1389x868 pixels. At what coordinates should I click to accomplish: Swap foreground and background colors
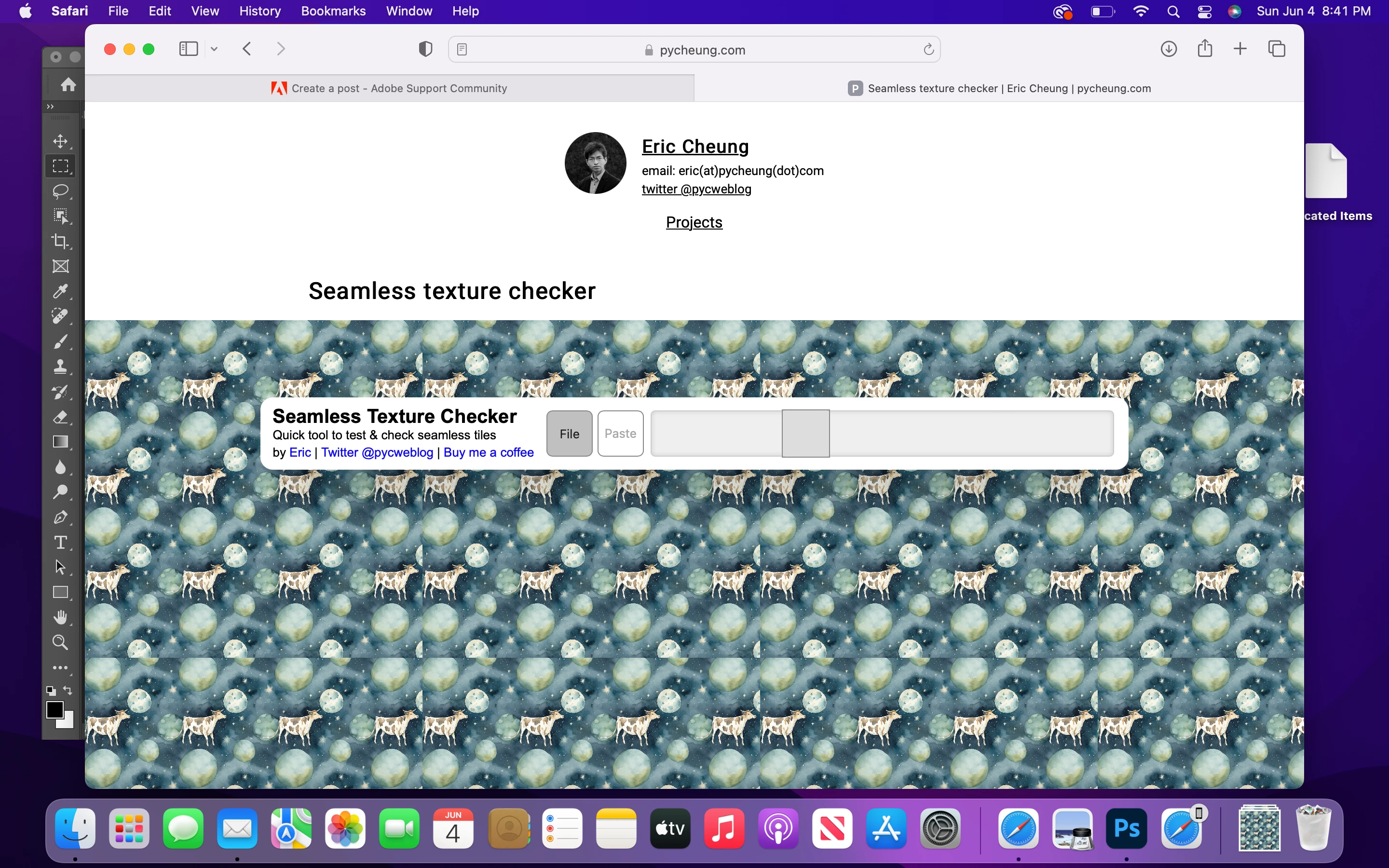pyautogui.click(x=68, y=690)
